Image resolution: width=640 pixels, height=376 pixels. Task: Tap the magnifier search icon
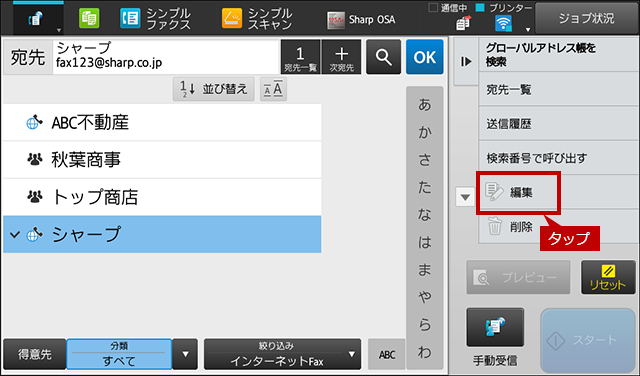click(383, 57)
